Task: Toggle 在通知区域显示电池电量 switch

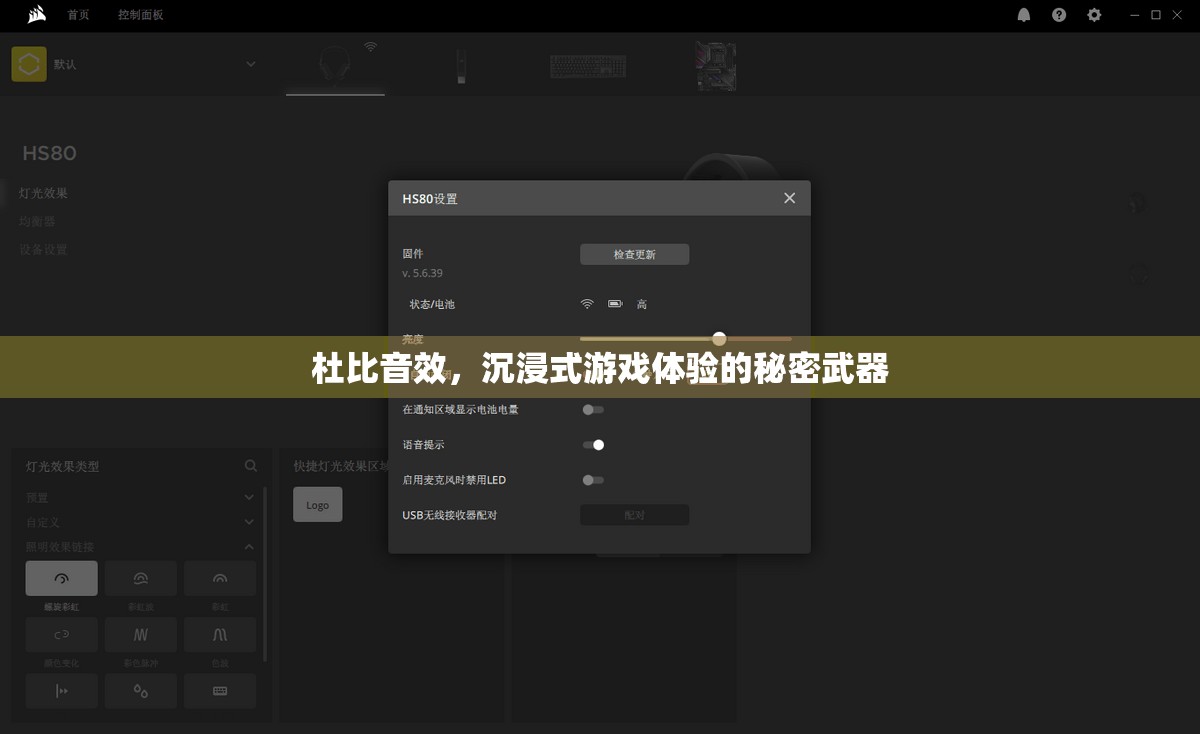Action: (x=593, y=409)
